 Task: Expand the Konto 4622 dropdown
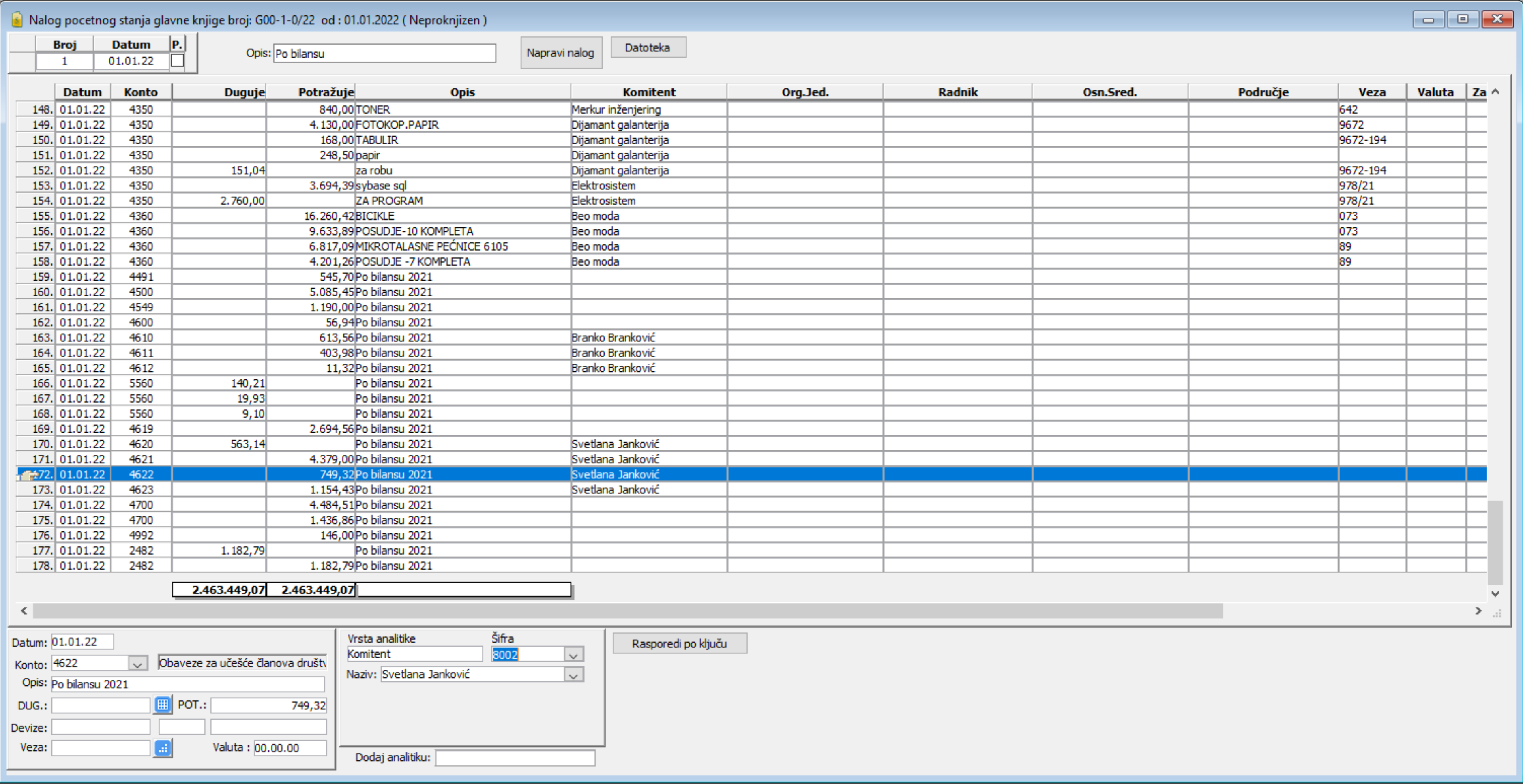point(137,664)
